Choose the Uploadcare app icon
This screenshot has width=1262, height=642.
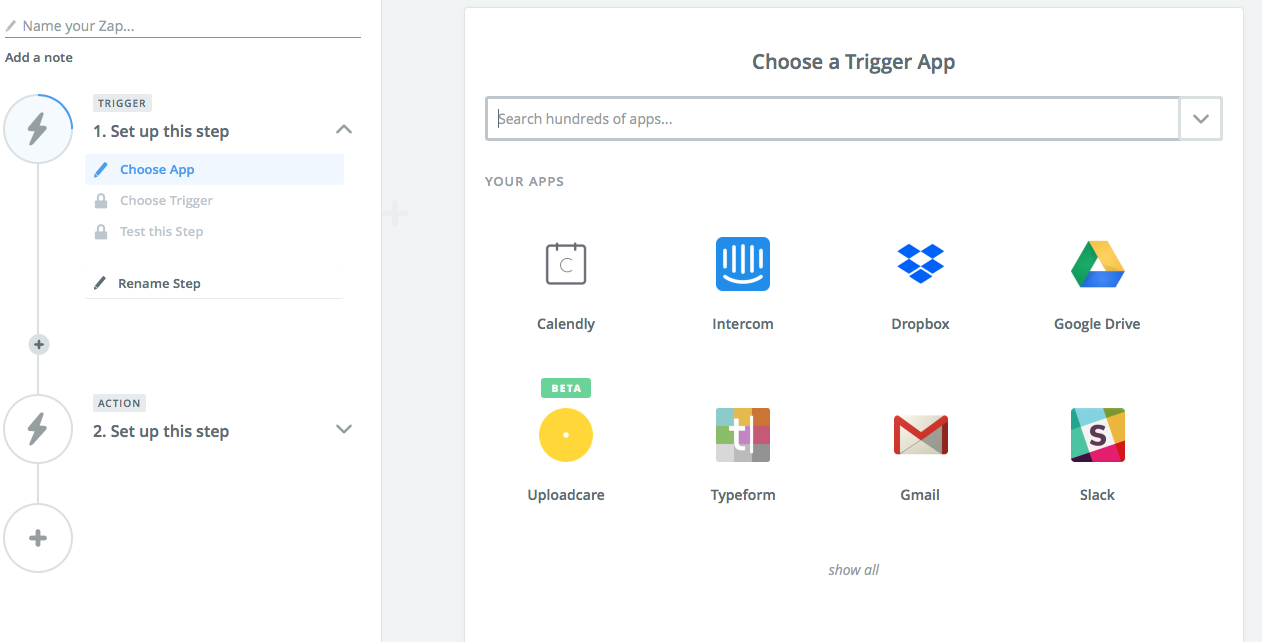(566, 435)
